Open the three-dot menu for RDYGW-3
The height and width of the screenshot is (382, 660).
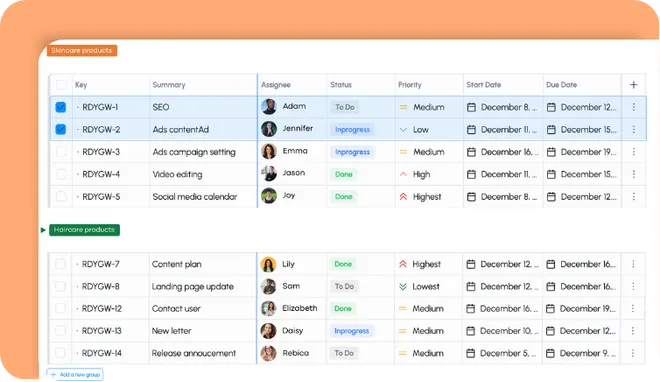pyautogui.click(x=633, y=152)
